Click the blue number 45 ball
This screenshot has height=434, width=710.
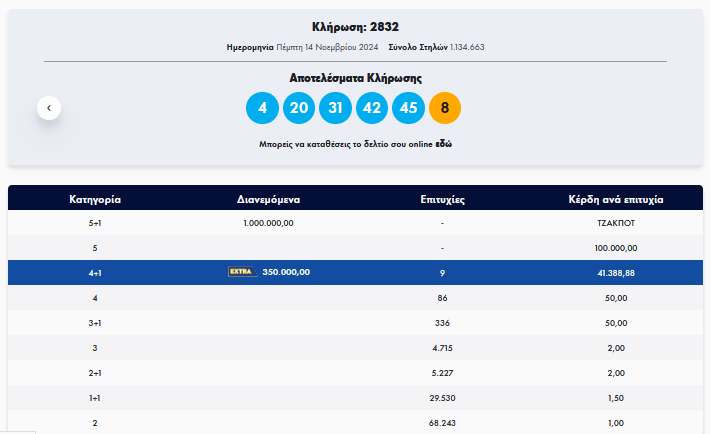408,107
